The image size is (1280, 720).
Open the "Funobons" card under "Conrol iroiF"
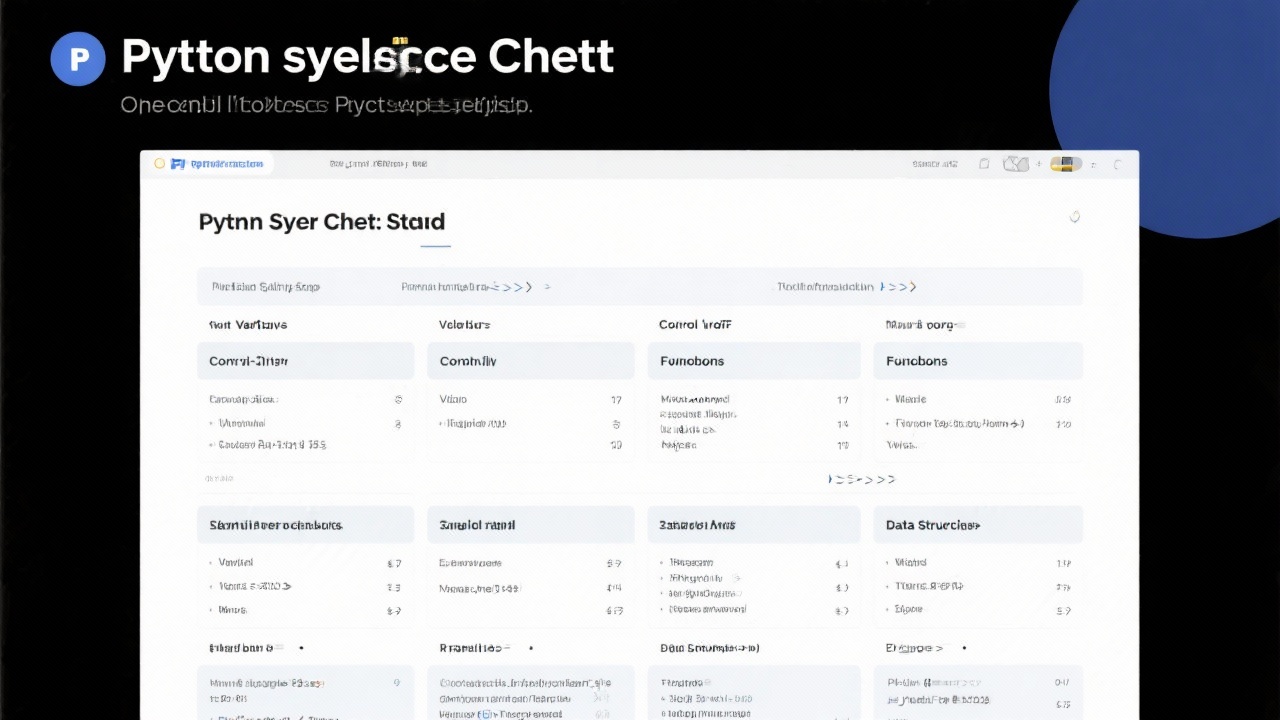(754, 361)
